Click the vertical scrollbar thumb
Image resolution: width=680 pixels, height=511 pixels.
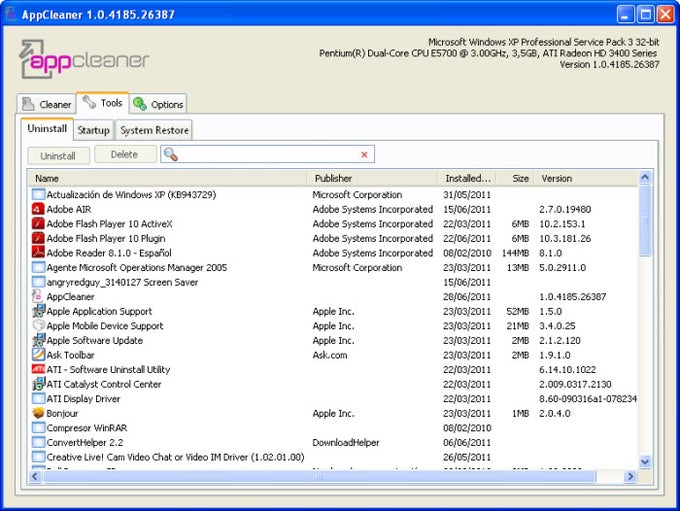(645, 220)
